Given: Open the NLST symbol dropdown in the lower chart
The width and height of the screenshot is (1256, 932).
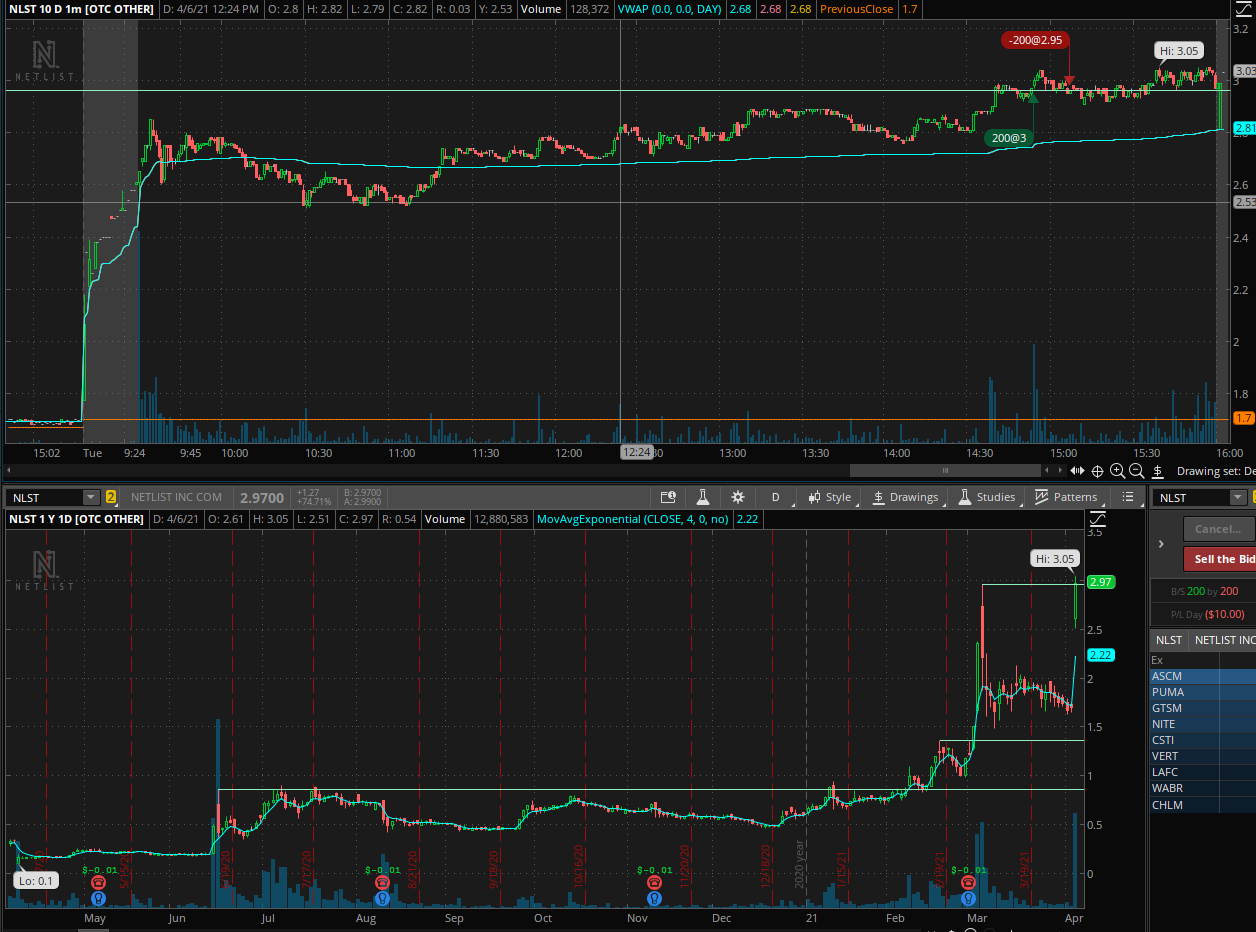Looking at the screenshot, I should (x=91, y=497).
